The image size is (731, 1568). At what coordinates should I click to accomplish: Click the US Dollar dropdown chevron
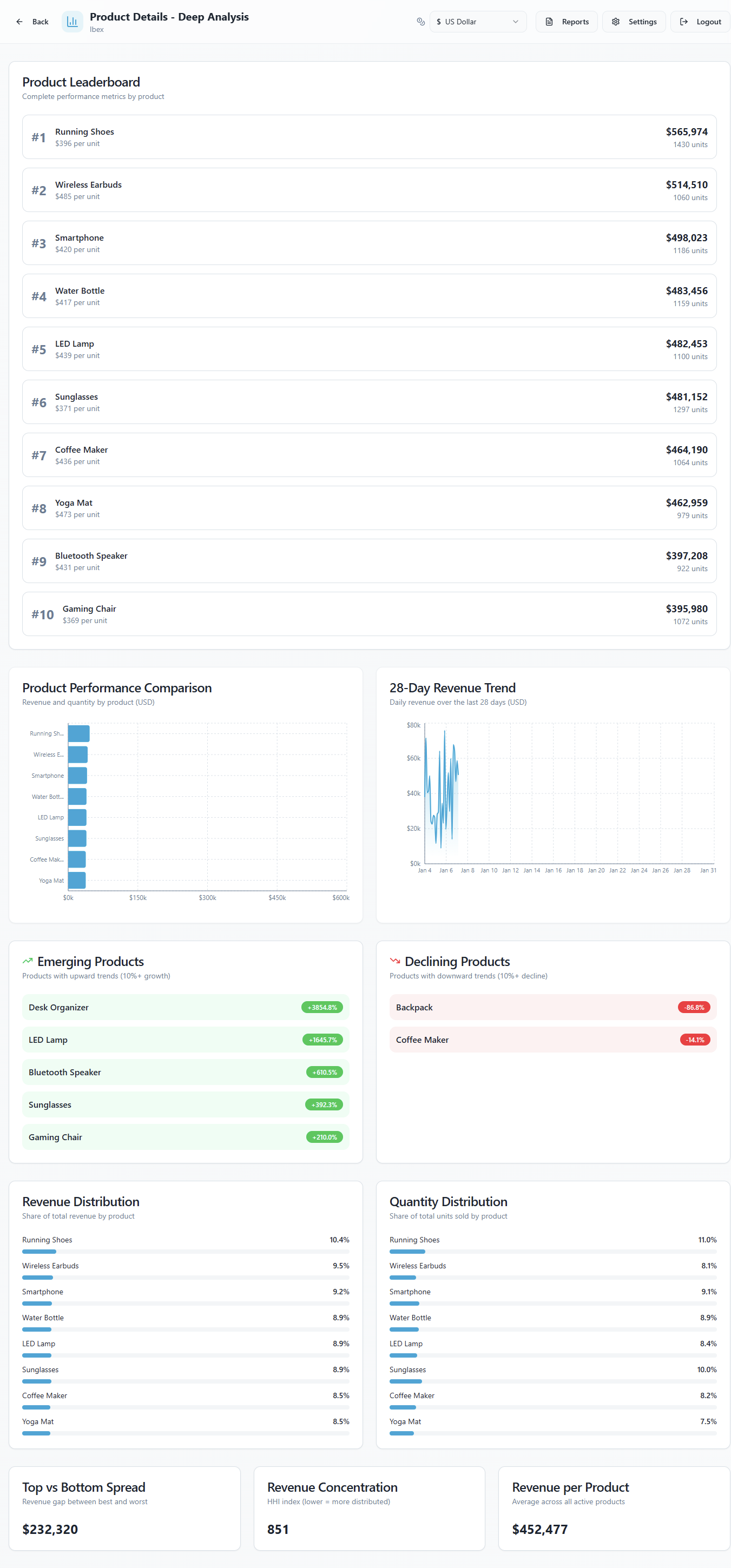tap(515, 22)
